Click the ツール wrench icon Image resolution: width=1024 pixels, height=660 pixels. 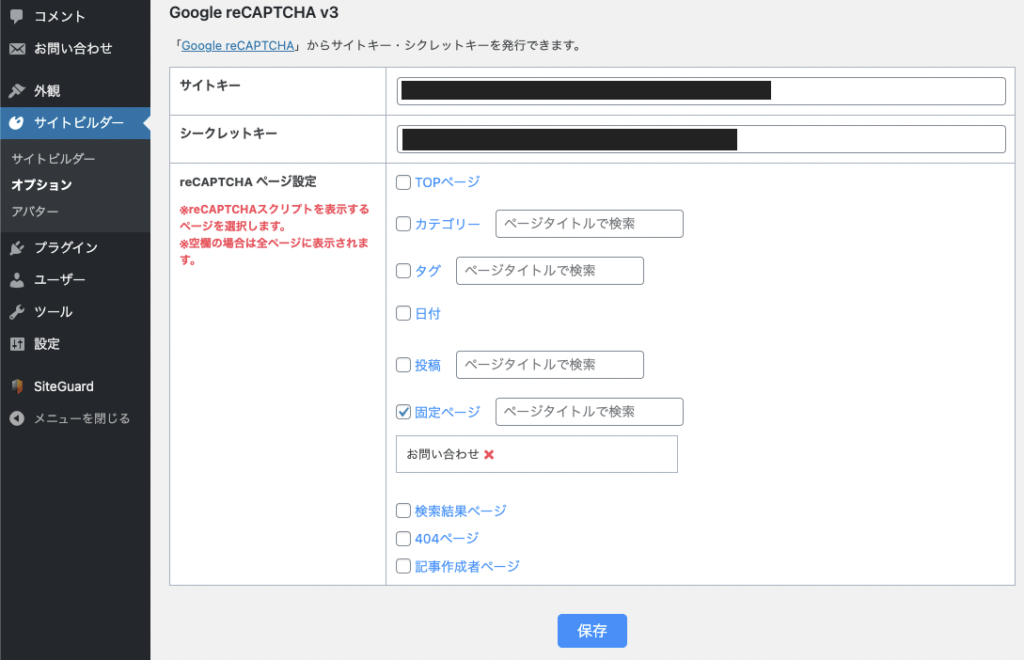tap(17, 312)
